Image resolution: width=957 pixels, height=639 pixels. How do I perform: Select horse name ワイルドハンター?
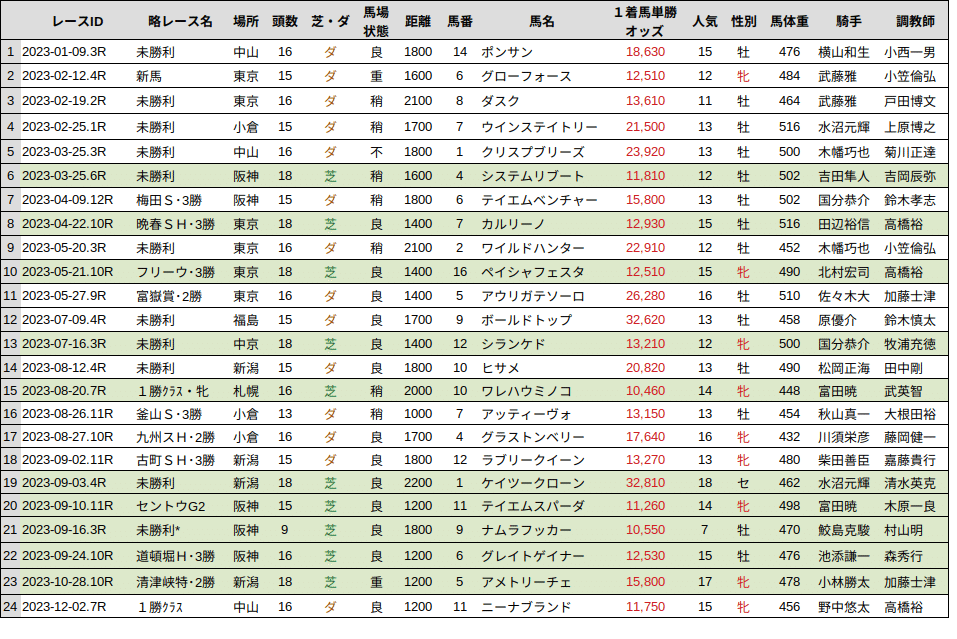[533, 248]
